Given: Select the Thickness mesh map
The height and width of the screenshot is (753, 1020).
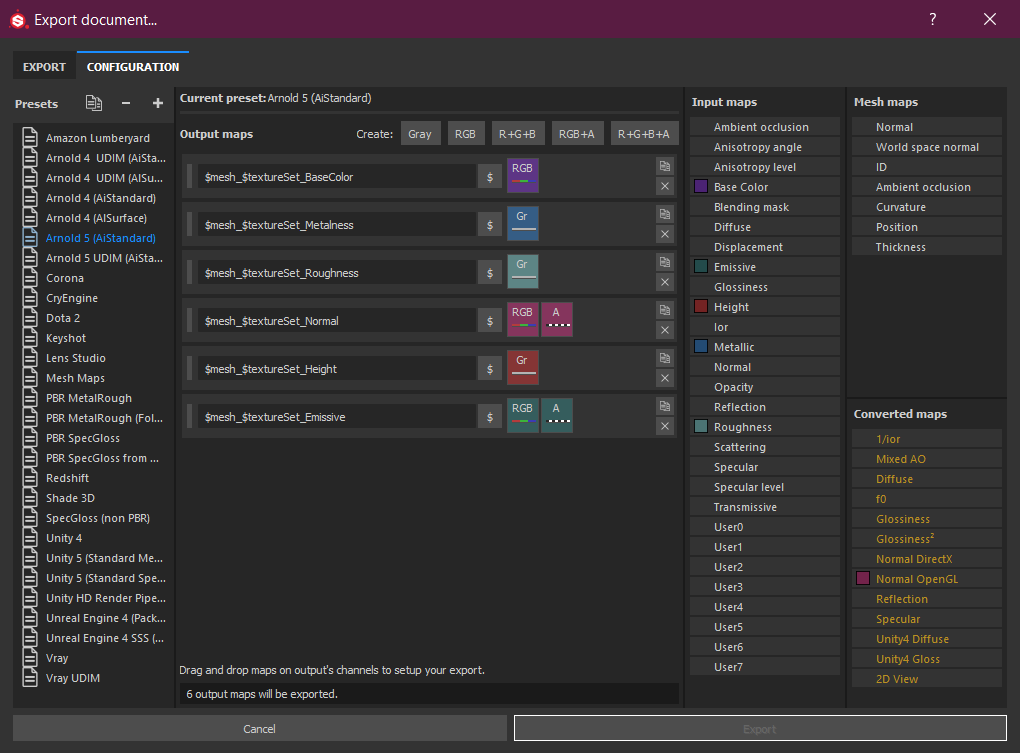Looking at the screenshot, I should [x=927, y=247].
